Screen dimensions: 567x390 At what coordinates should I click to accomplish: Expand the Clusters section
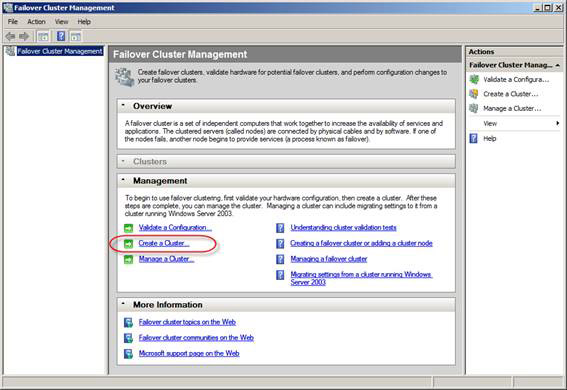tap(123, 160)
